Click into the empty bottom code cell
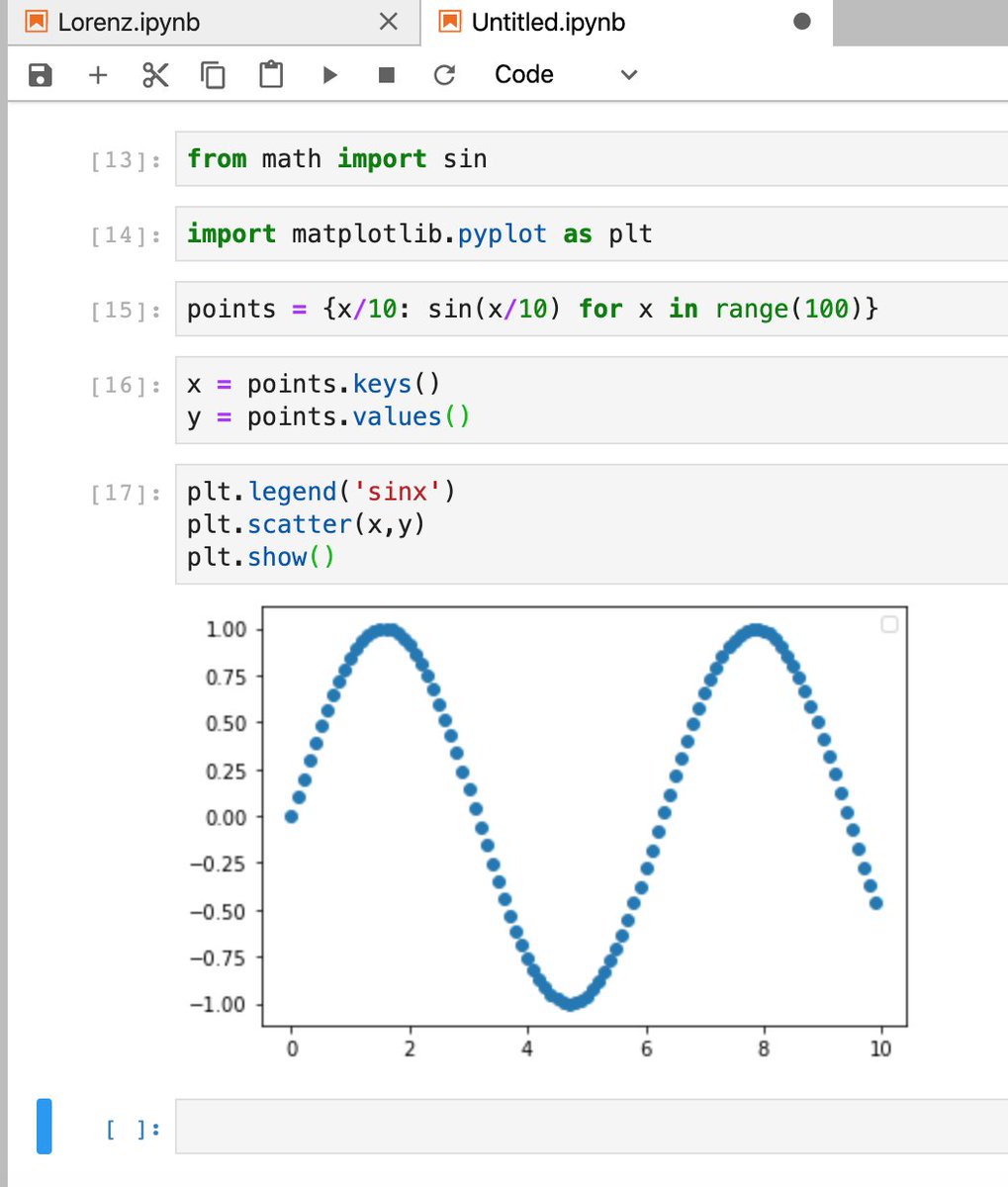This screenshot has width=1008, height=1187. click(x=592, y=1127)
